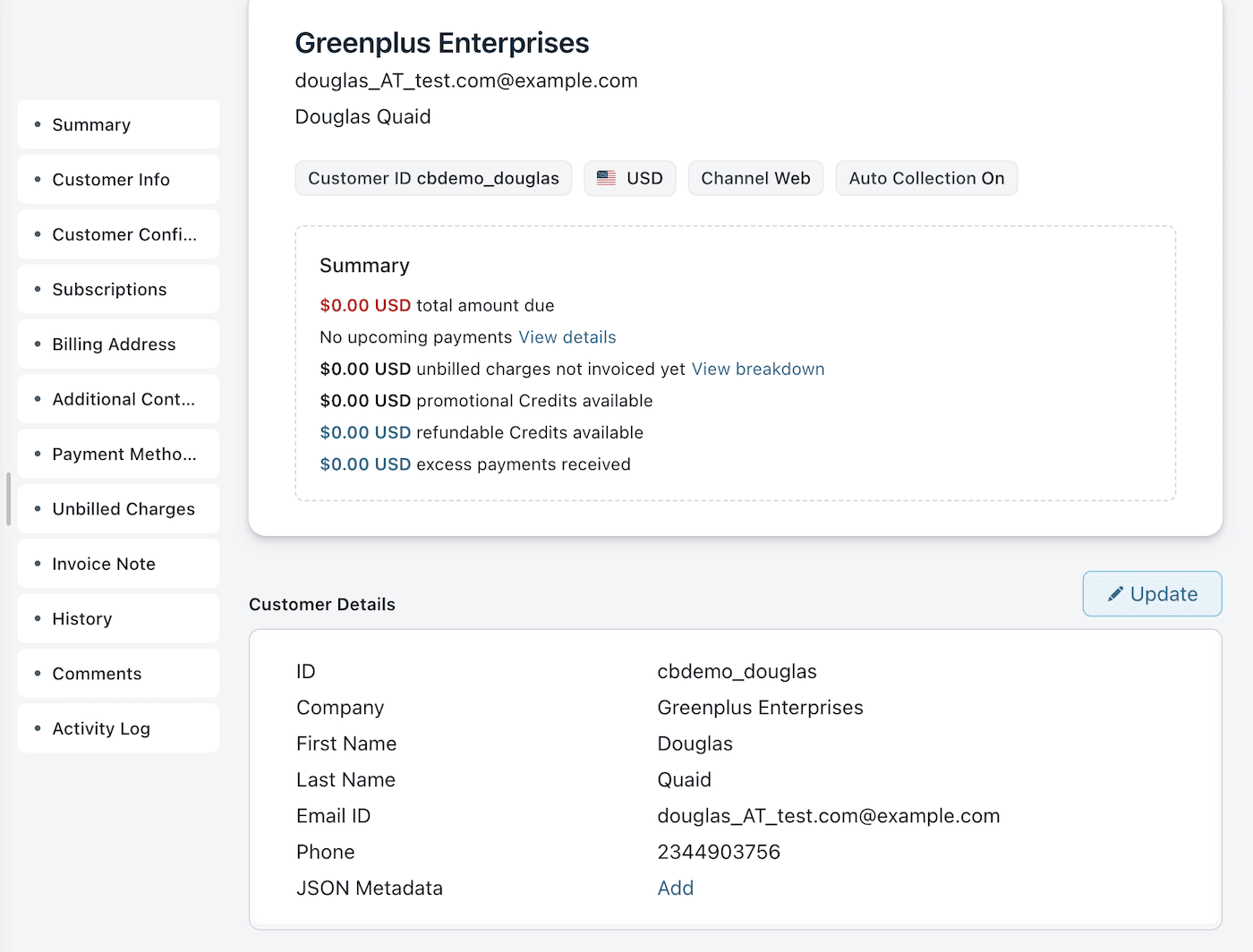This screenshot has height=952, width=1253.
Task: Open the Customer Info section
Action: [111, 179]
